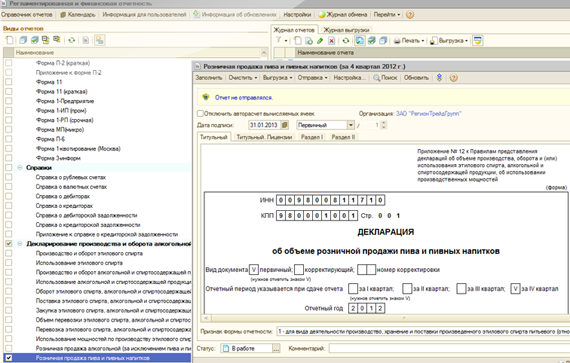Toggle Отключить авторасчет вычисляемых ячеек checkbox

click(x=200, y=114)
